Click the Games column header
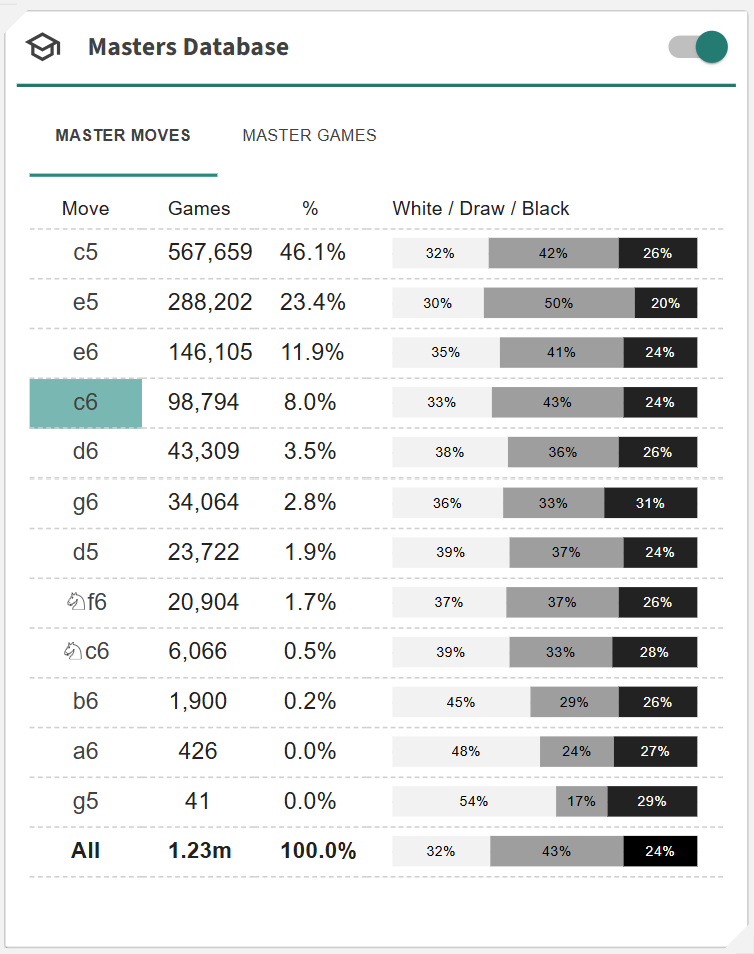The image size is (754, 954). (199, 209)
